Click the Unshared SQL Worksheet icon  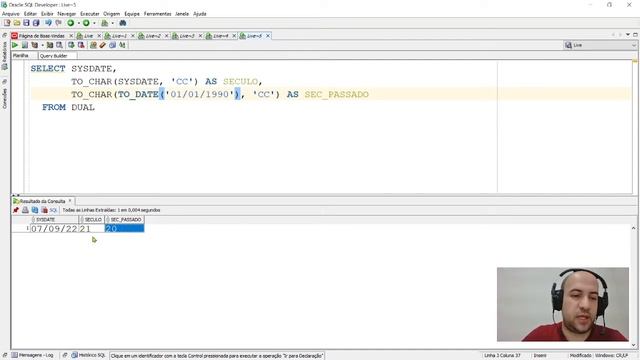click(x=93, y=45)
